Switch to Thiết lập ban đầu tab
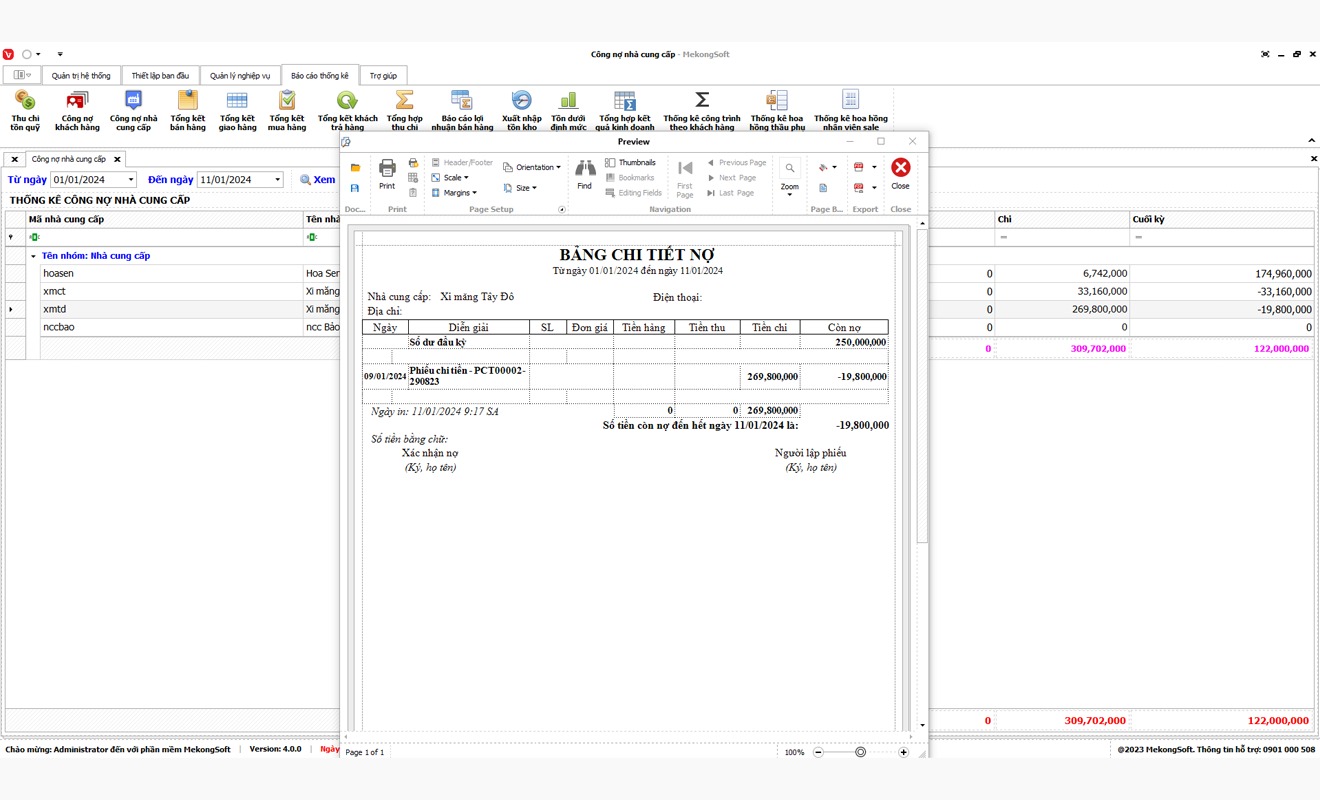Image resolution: width=1320 pixels, height=800 pixels. 160,76
